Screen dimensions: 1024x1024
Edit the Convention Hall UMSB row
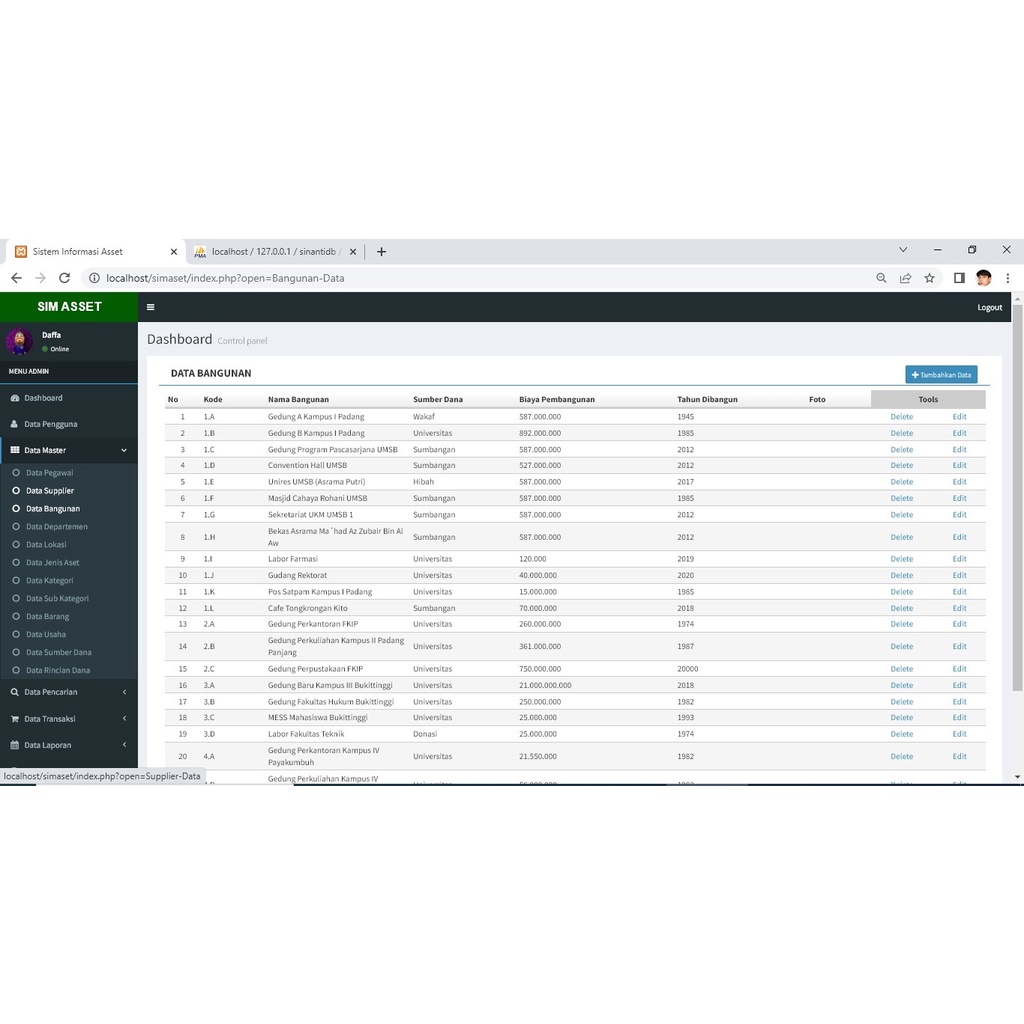click(x=959, y=465)
